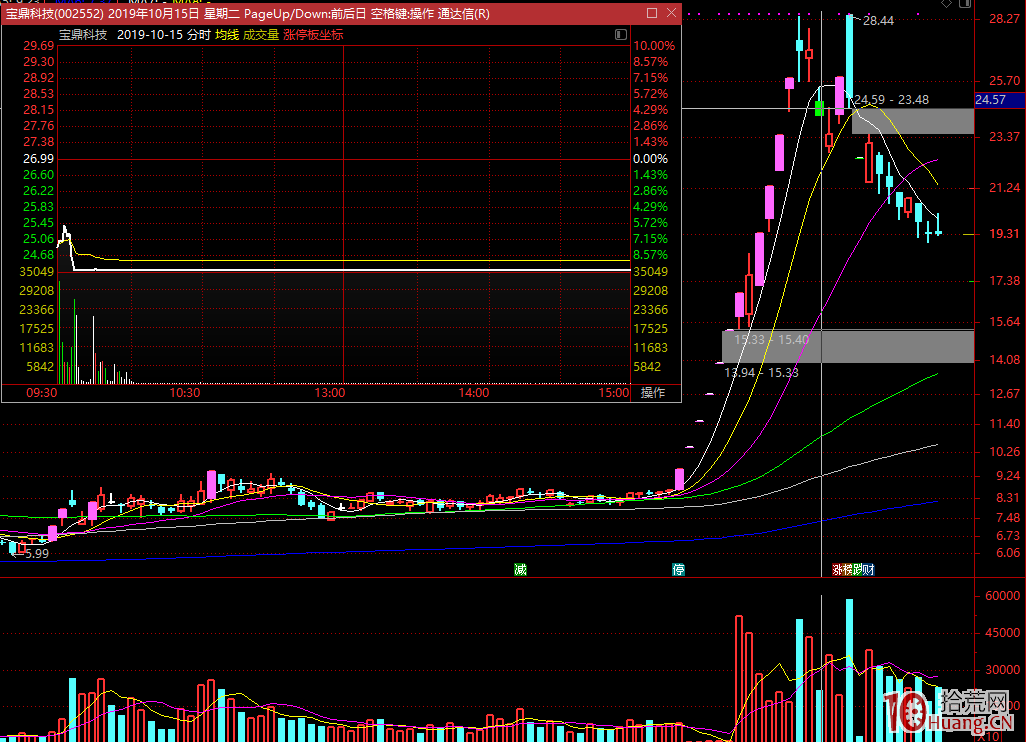Image resolution: width=1026 pixels, height=742 pixels.
Task: Select the lower gray gap zone 15.33-15.40
Action: tap(848, 346)
